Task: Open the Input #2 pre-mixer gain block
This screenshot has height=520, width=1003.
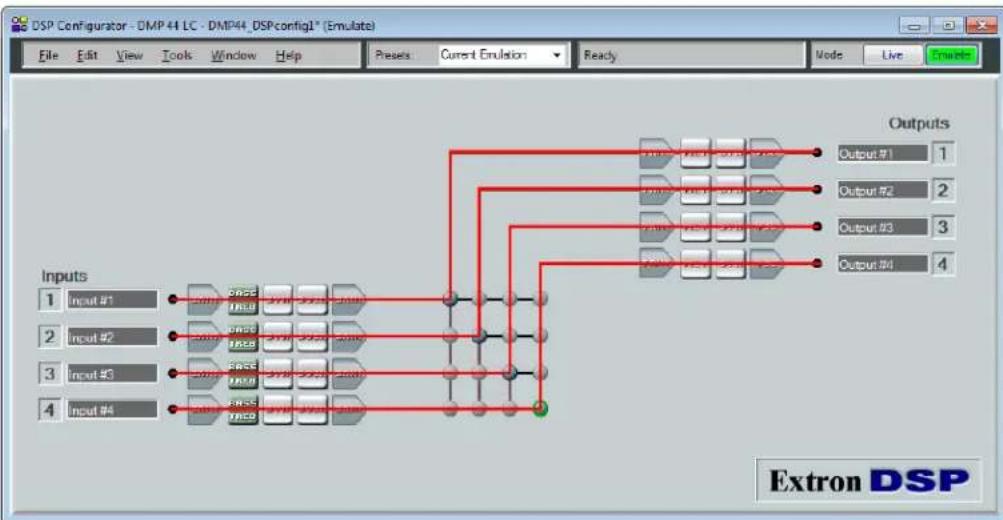Action: (349, 336)
